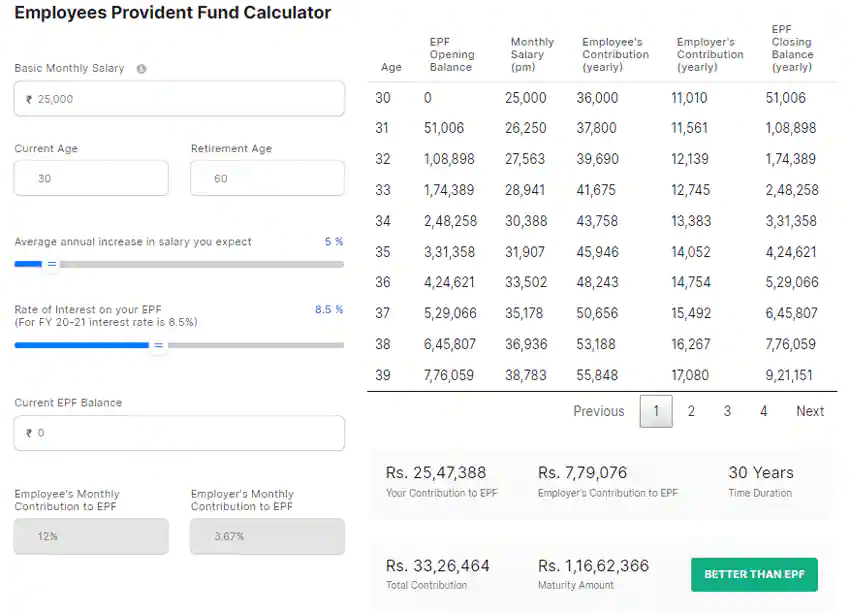Image resolution: width=850 pixels, height=613 pixels.
Task: Click the Monthly Salary column header
Action: coord(531,55)
